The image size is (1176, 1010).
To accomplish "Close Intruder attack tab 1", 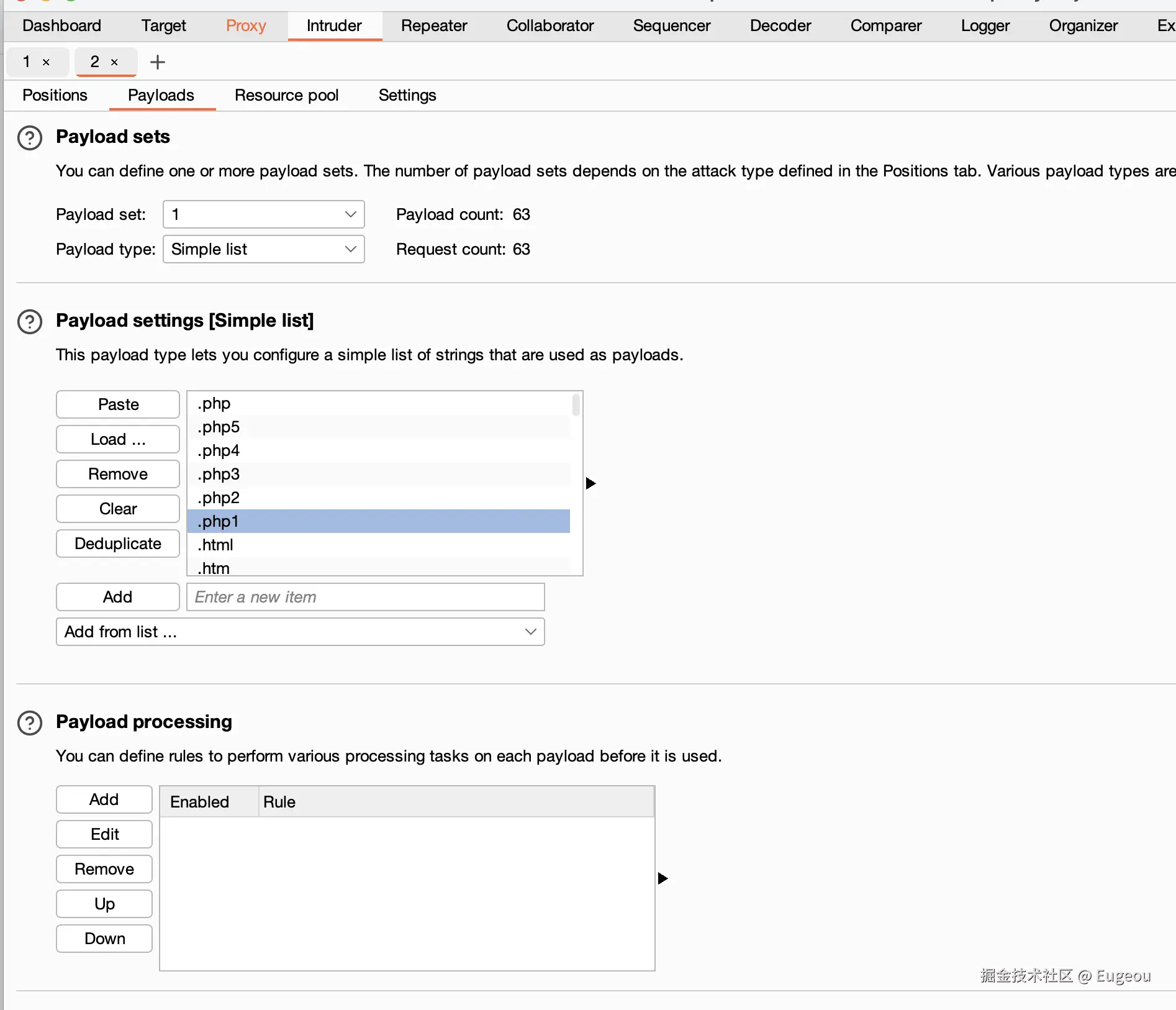I will tap(46, 62).
